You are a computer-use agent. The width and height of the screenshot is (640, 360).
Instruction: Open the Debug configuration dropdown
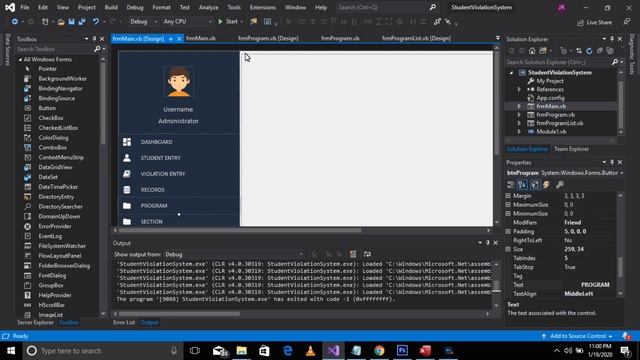pyautogui.click(x=144, y=22)
